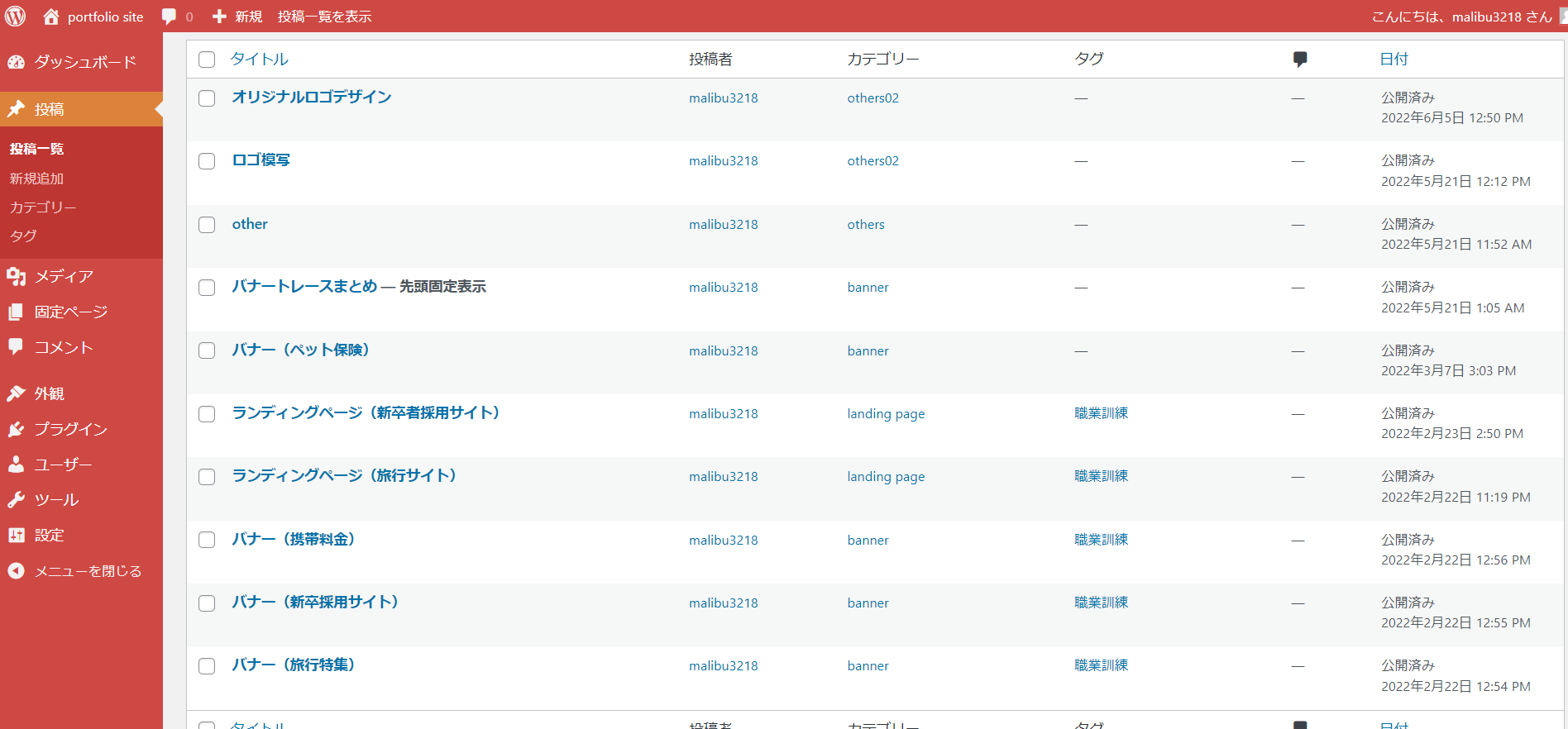Image resolution: width=1568 pixels, height=729 pixels.
Task: Click the メディア icon in sidebar
Action: coord(17,276)
